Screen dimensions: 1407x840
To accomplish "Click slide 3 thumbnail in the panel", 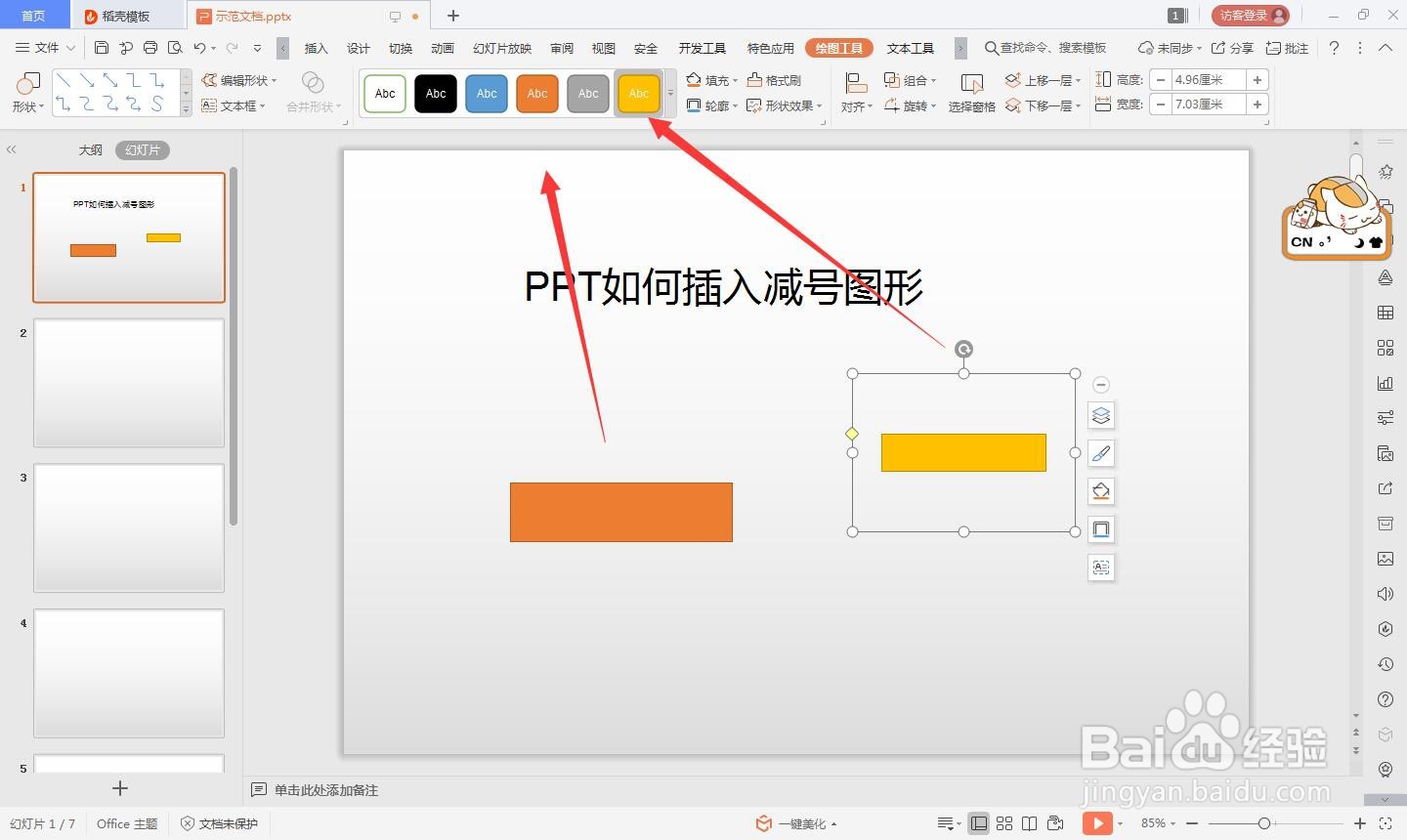I will tap(128, 528).
